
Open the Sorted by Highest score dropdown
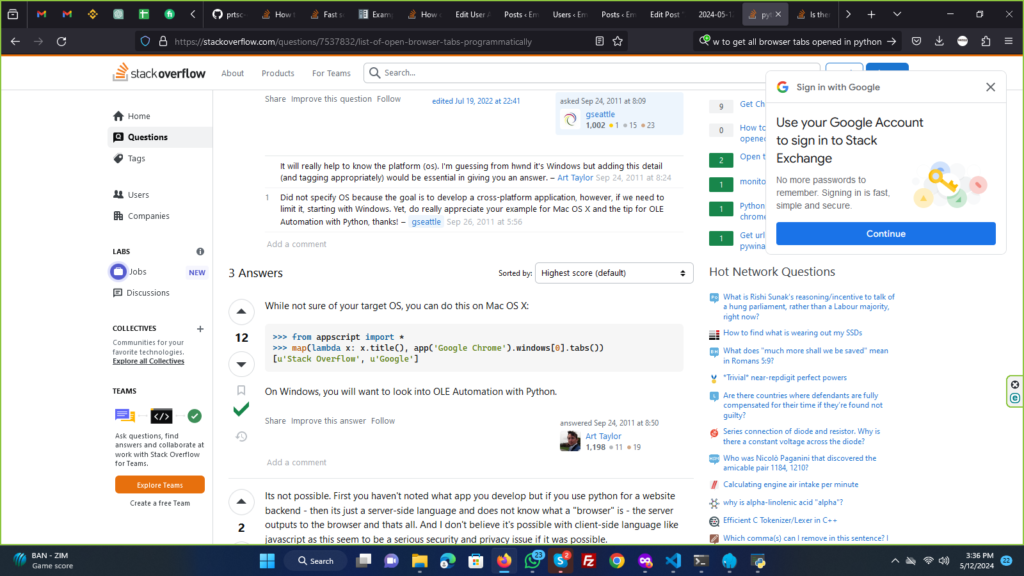614,273
